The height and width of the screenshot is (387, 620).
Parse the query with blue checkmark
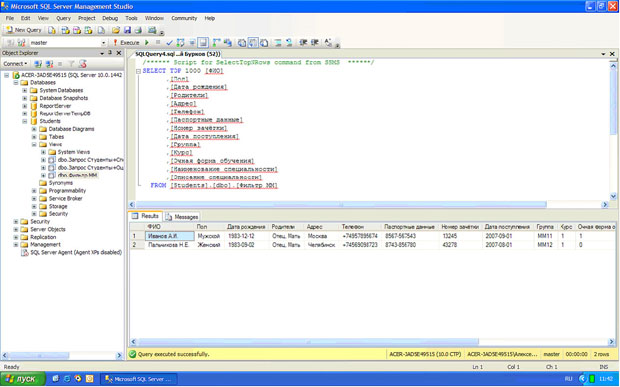169,43
